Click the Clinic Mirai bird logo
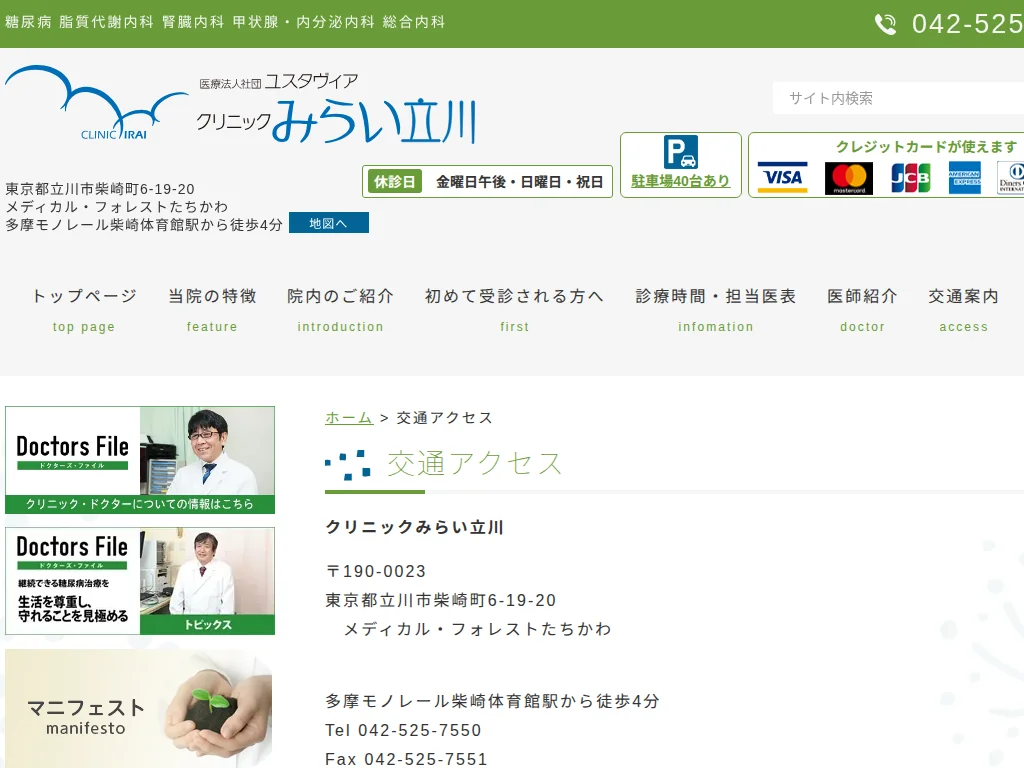This screenshot has height=768, width=1024. coord(97,103)
